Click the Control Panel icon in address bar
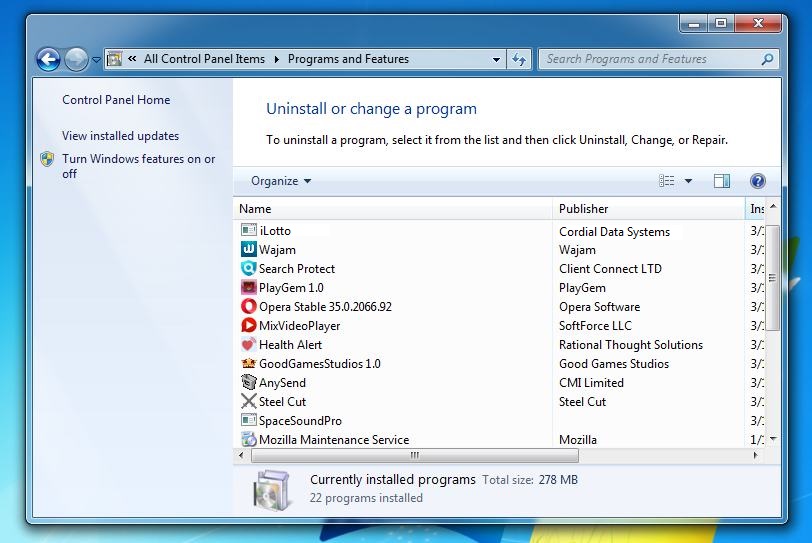Viewport: 812px width, 543px height. pyautogui.click(x=114, y=59)
